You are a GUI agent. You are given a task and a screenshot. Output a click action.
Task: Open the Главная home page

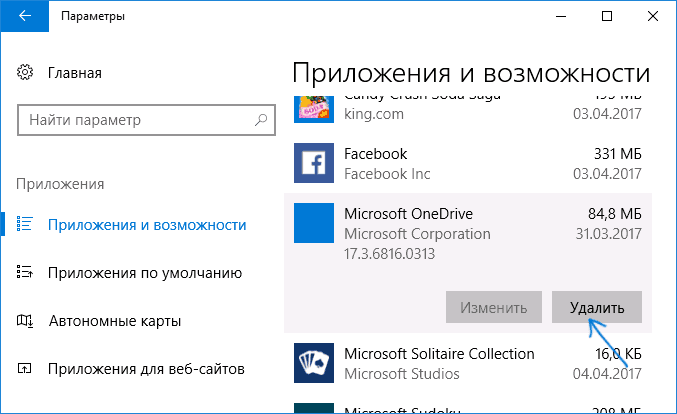click(x=75, y=73)
